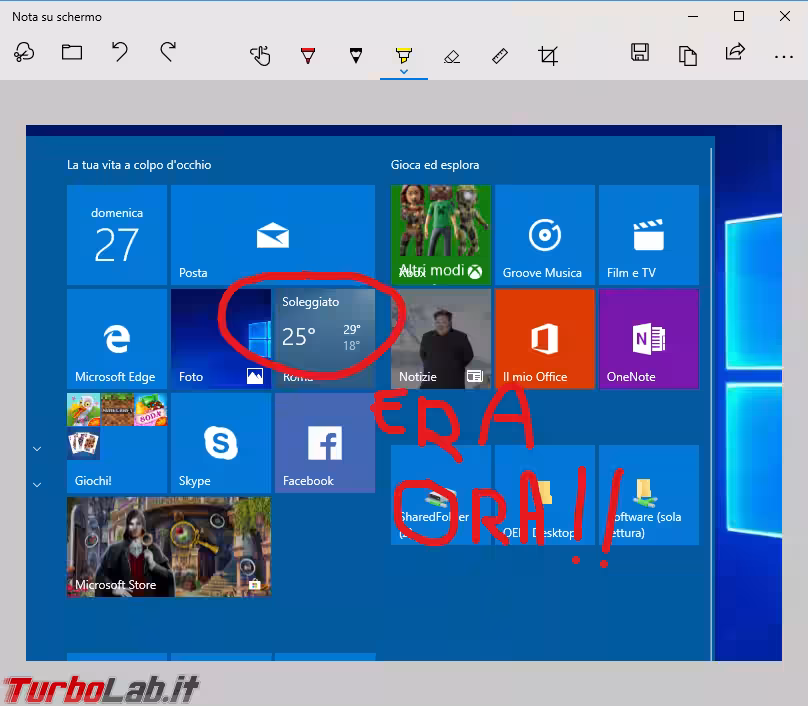The image size is (808, 706).
Task: Copy the snip to clipboard
Action: point(688,55)
